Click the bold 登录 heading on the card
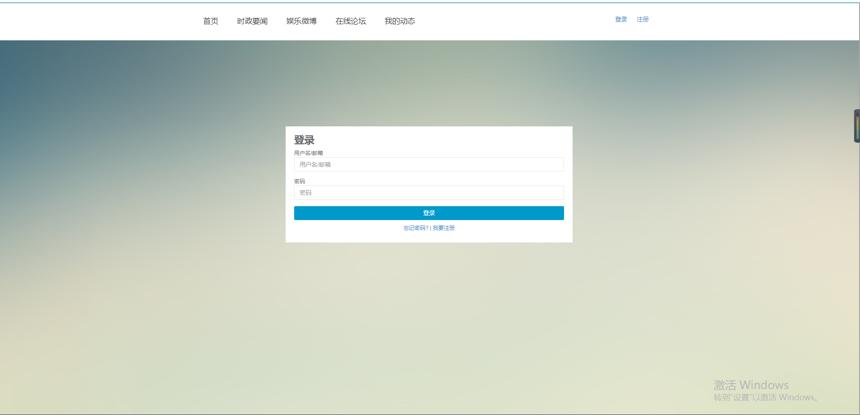This screenshot has height=415, width=860. (304, 140)
